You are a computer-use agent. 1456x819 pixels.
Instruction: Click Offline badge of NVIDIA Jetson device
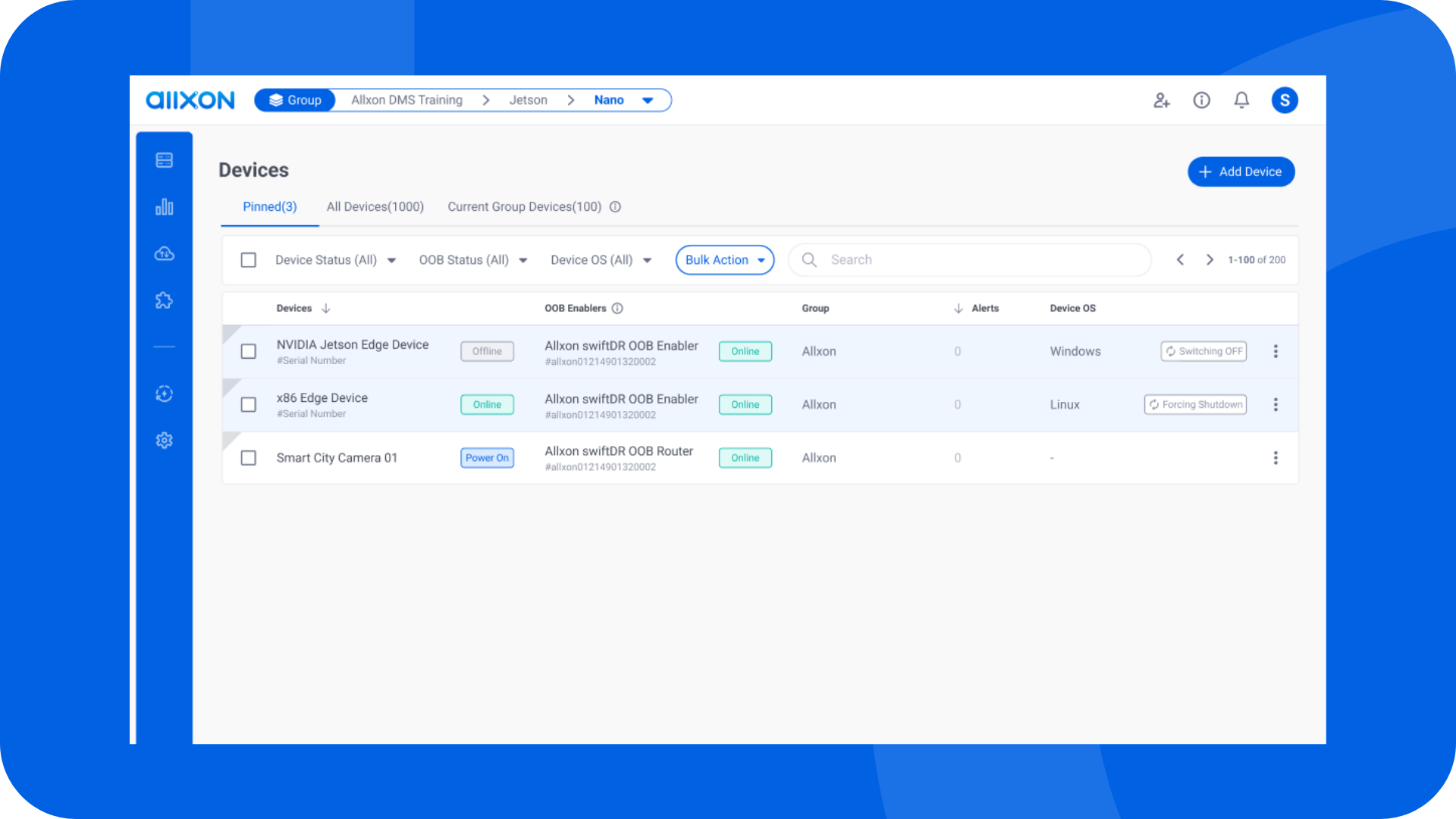pos(488,352)
